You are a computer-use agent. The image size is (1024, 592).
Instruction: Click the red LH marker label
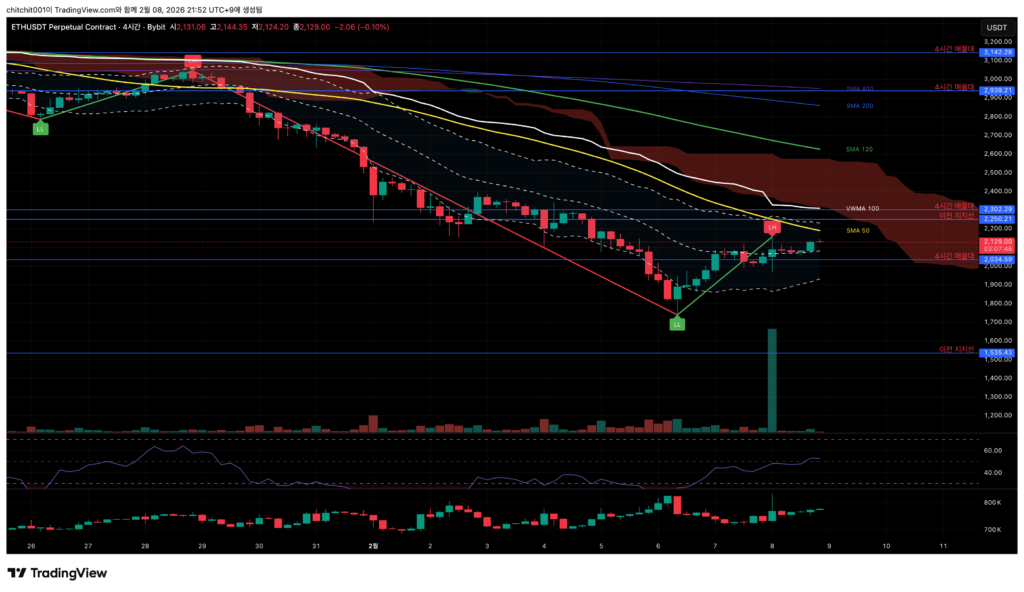pyautogui.click(x=772, y=228)
